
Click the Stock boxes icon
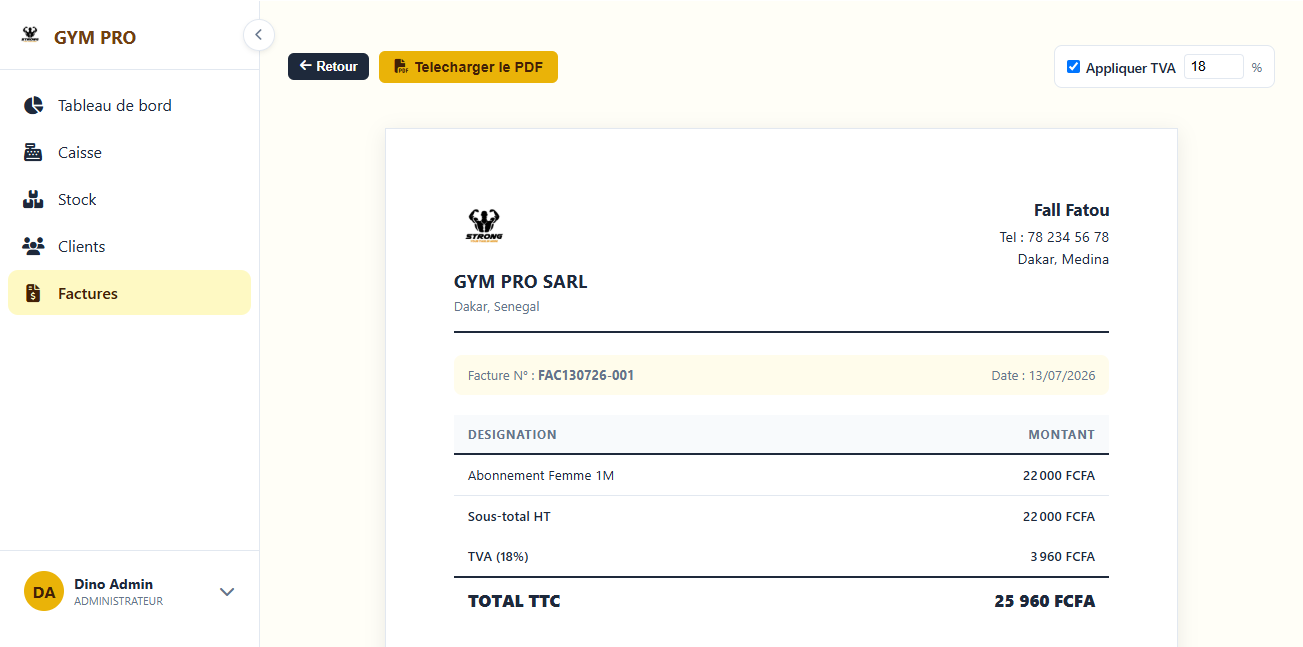(x=33, y=199)
